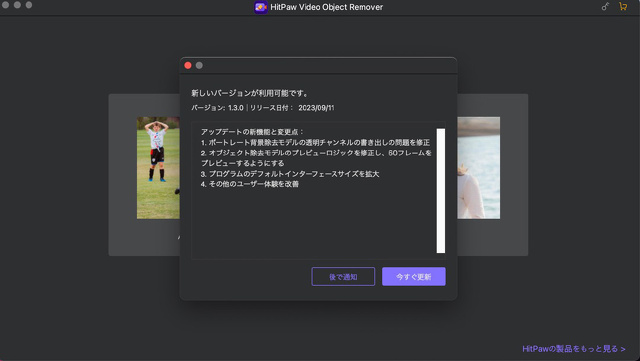The height and width of the screenshot is (361, 640).
Task: Click release note item 3 about インターフェースサイズ
Action: [x=290, y=174]
